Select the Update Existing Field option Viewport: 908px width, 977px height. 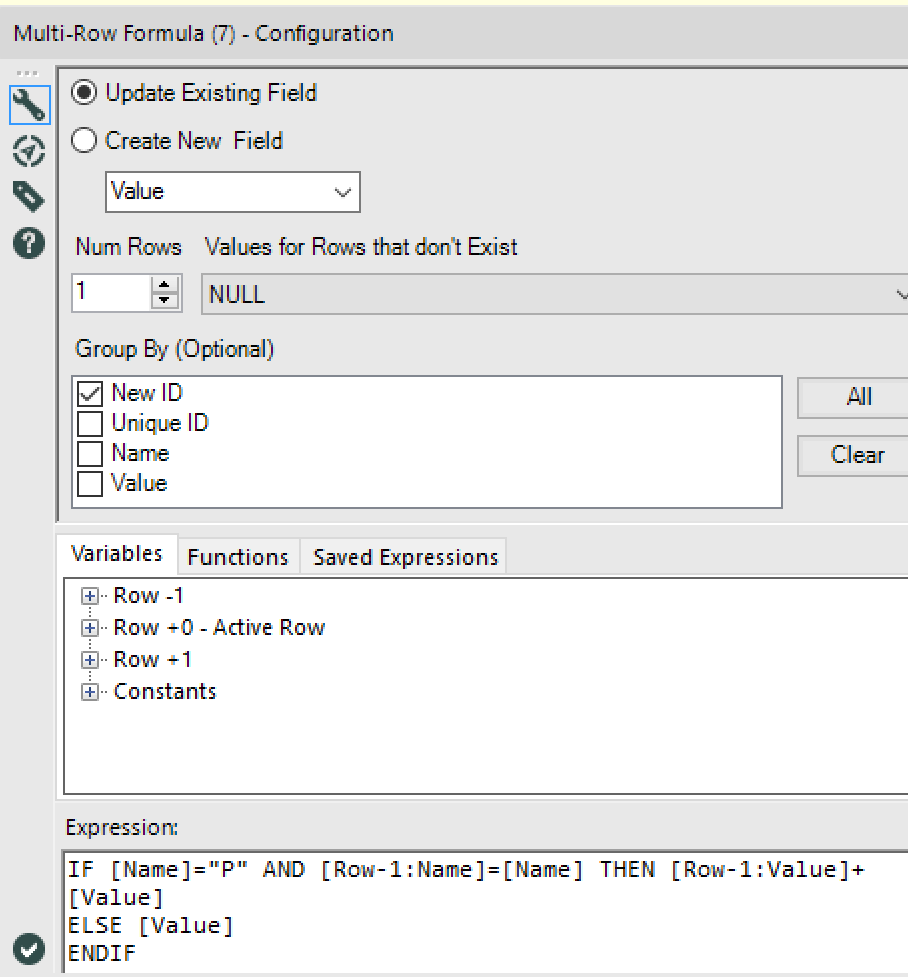click(x=84, y=93)
